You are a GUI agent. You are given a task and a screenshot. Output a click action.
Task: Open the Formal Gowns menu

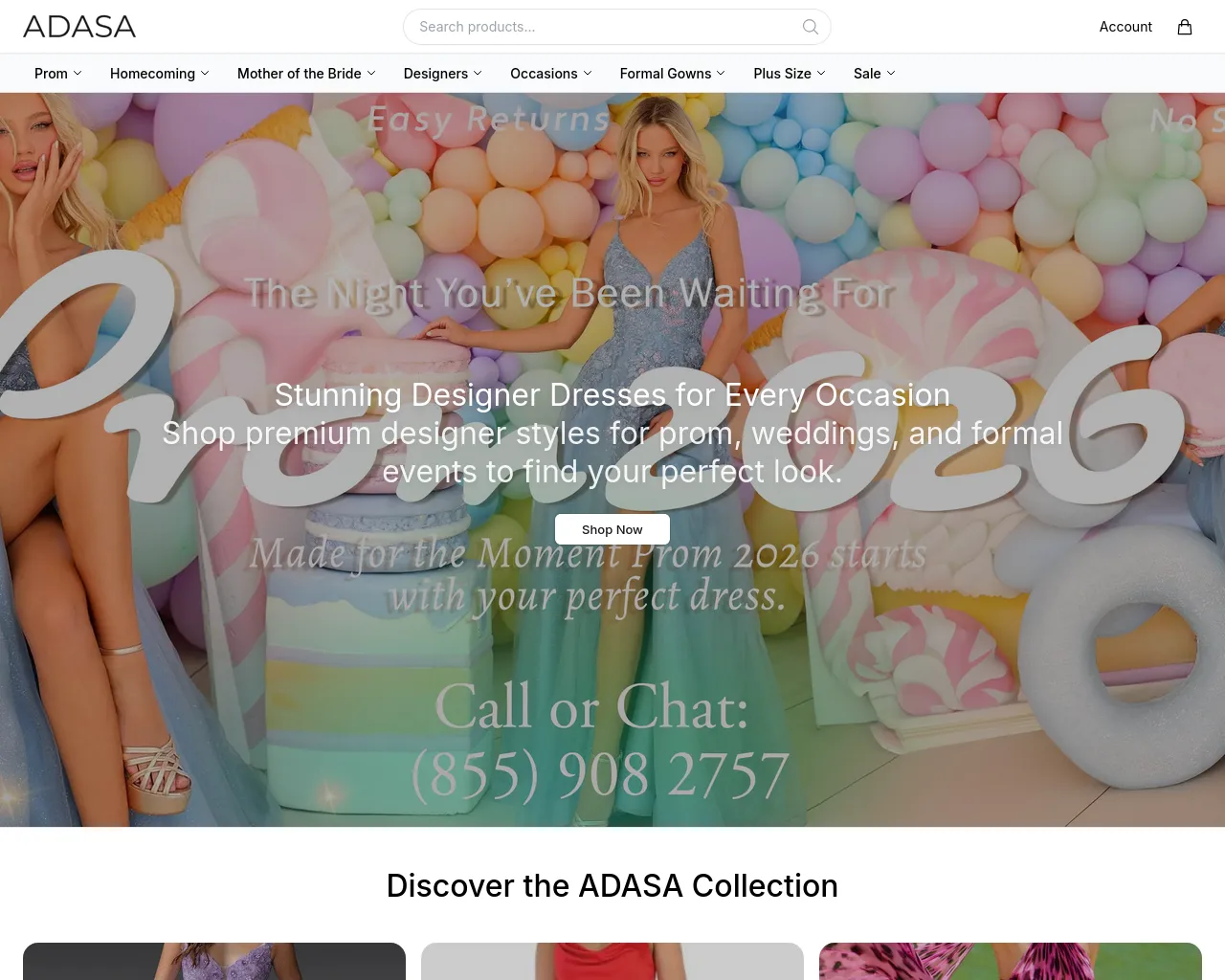pyautogui.click(x=673, y=74)
